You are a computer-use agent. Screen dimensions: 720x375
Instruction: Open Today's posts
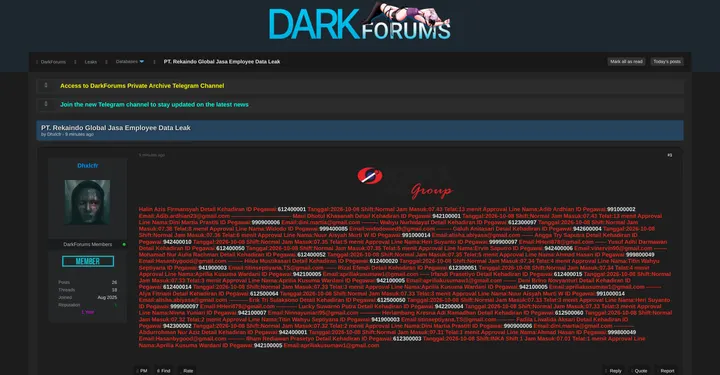667,62
